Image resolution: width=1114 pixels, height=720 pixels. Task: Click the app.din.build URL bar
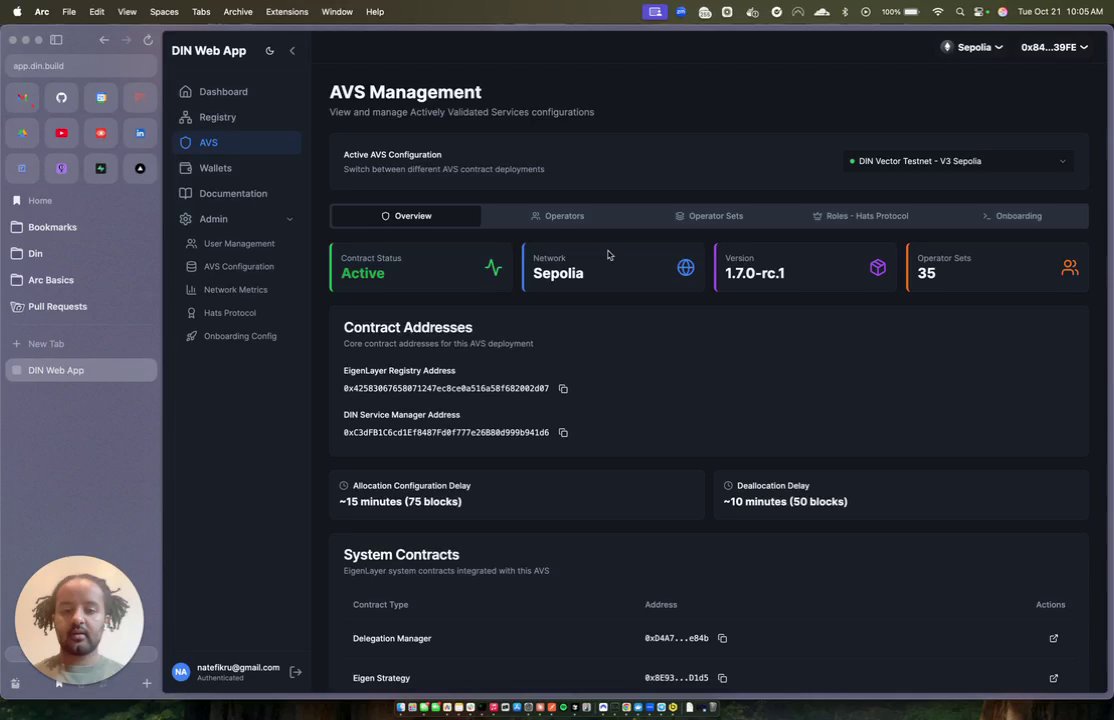pyautogui.click(x=81, y=66)
